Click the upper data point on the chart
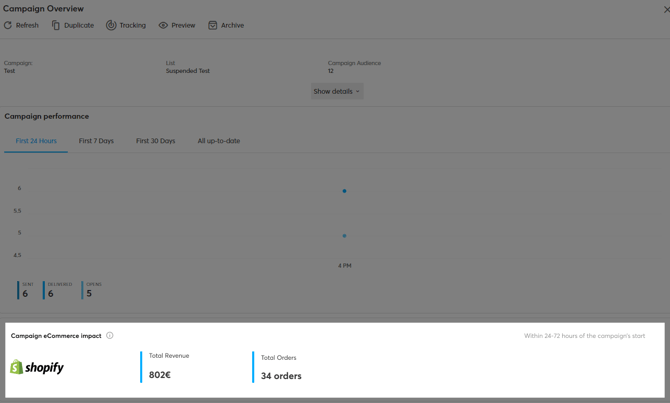The height and width of the screenshot is (403, 670). [344, 191]
